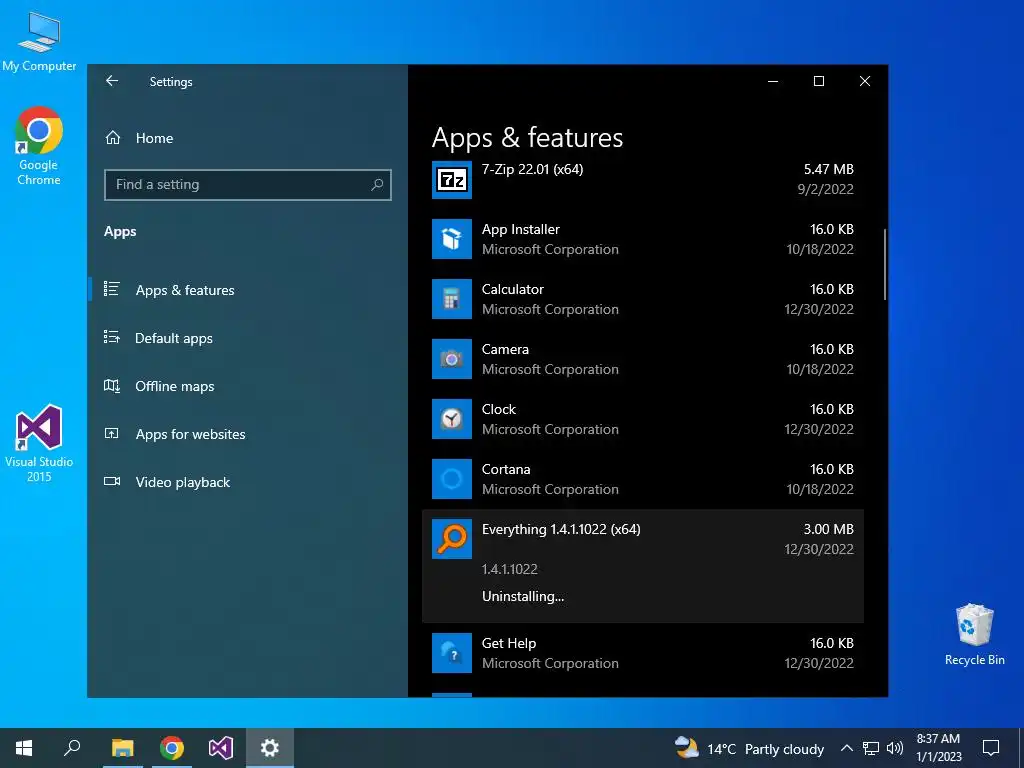
Task: Select Google Chrome desktop shortcut
Action: (39, 146)
